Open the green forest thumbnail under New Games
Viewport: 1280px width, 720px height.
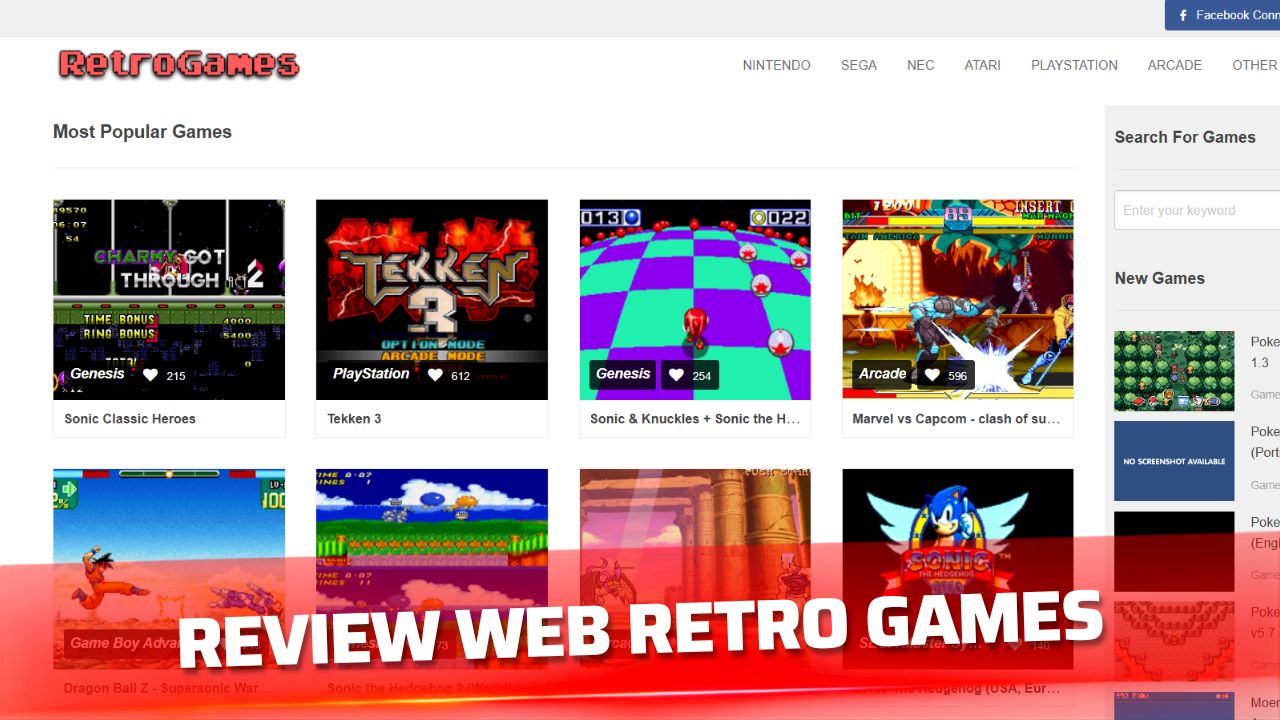point(1174,371)
